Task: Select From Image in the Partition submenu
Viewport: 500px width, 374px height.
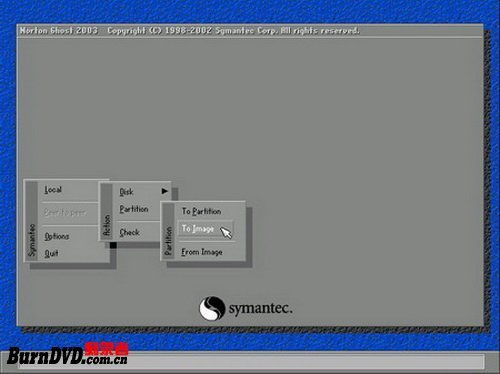Action: point(202,252)
